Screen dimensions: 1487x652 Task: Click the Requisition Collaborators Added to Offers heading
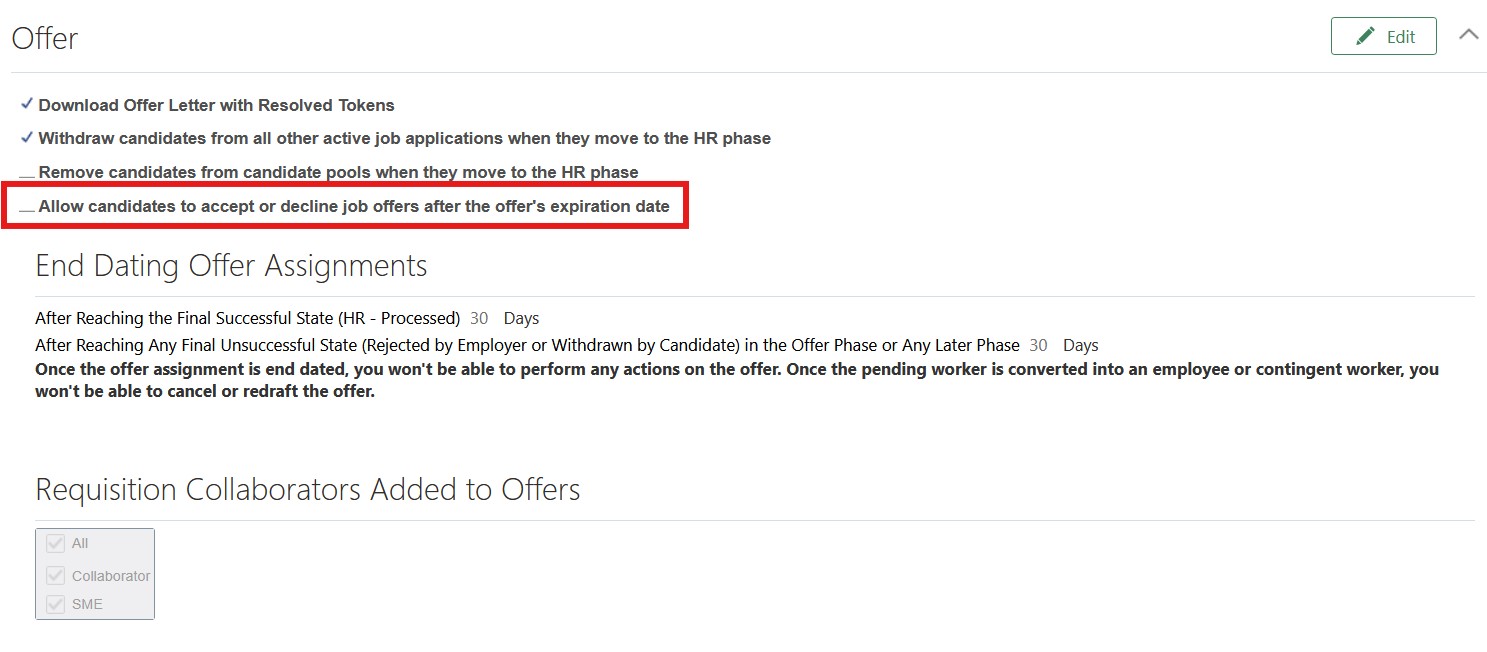308,489
